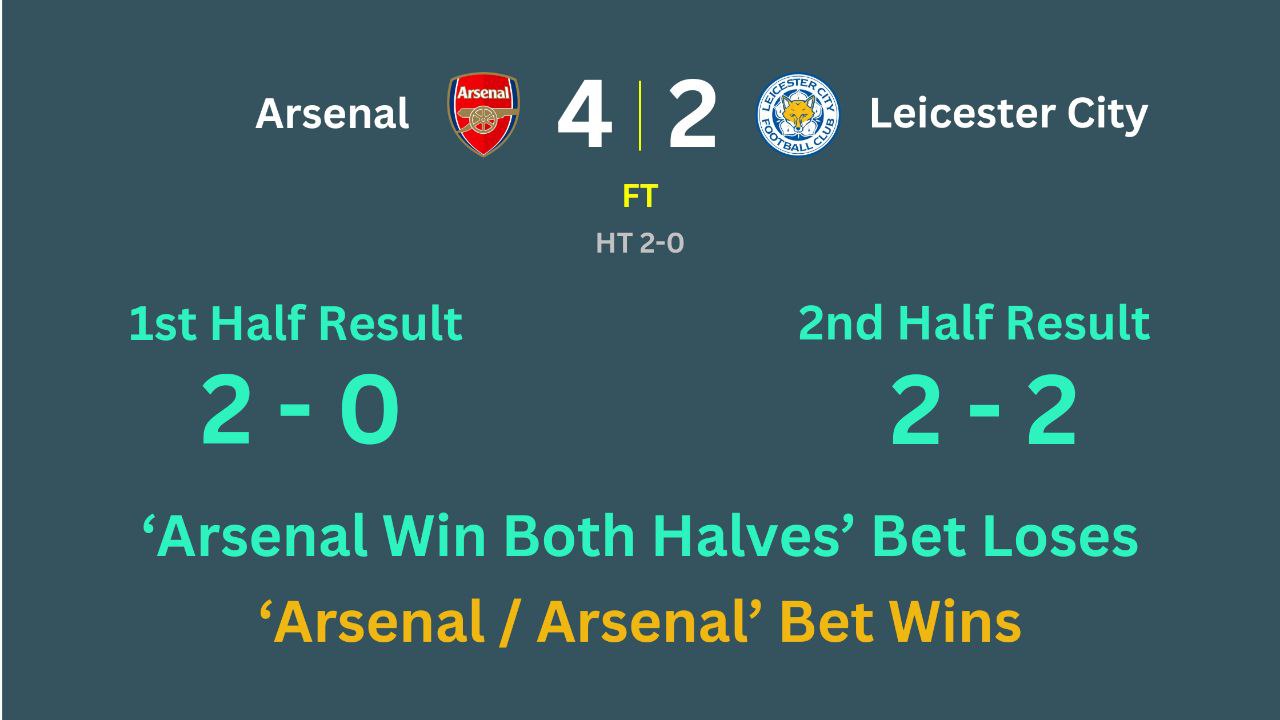Select the '2nd Half Result' heading

pyautogui.click(x=974, y=324)
